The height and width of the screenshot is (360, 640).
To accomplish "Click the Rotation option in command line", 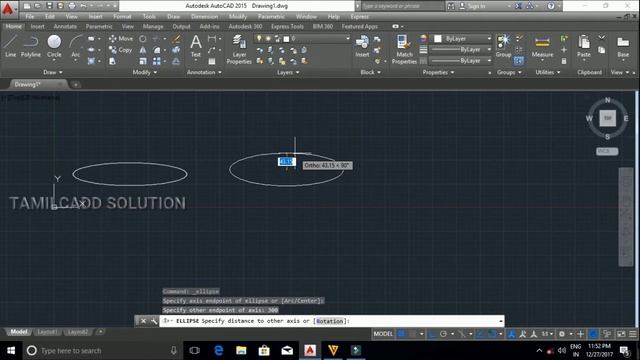I will (x=330, y=321).
